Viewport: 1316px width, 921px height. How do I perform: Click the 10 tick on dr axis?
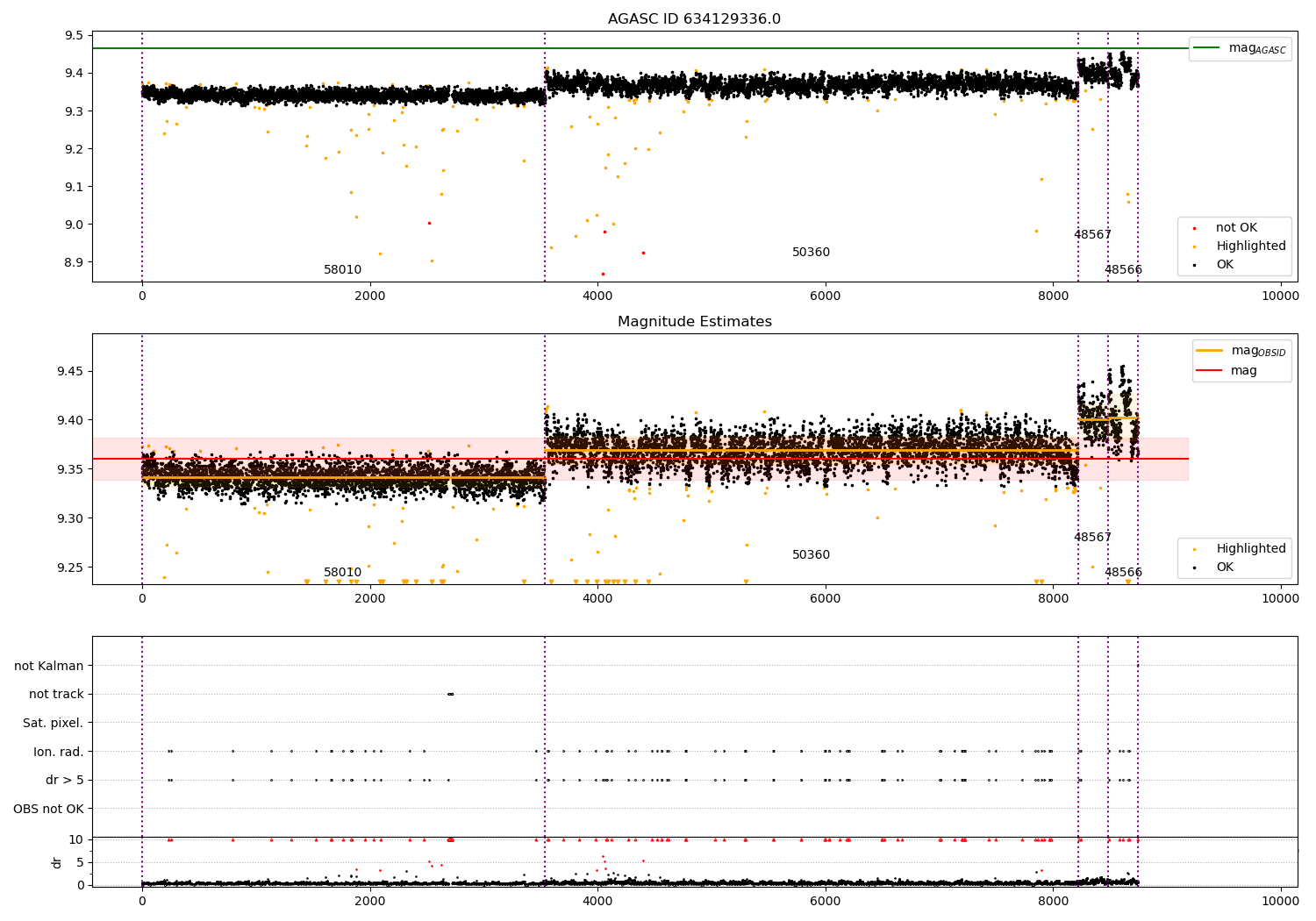tap(76, 839)
